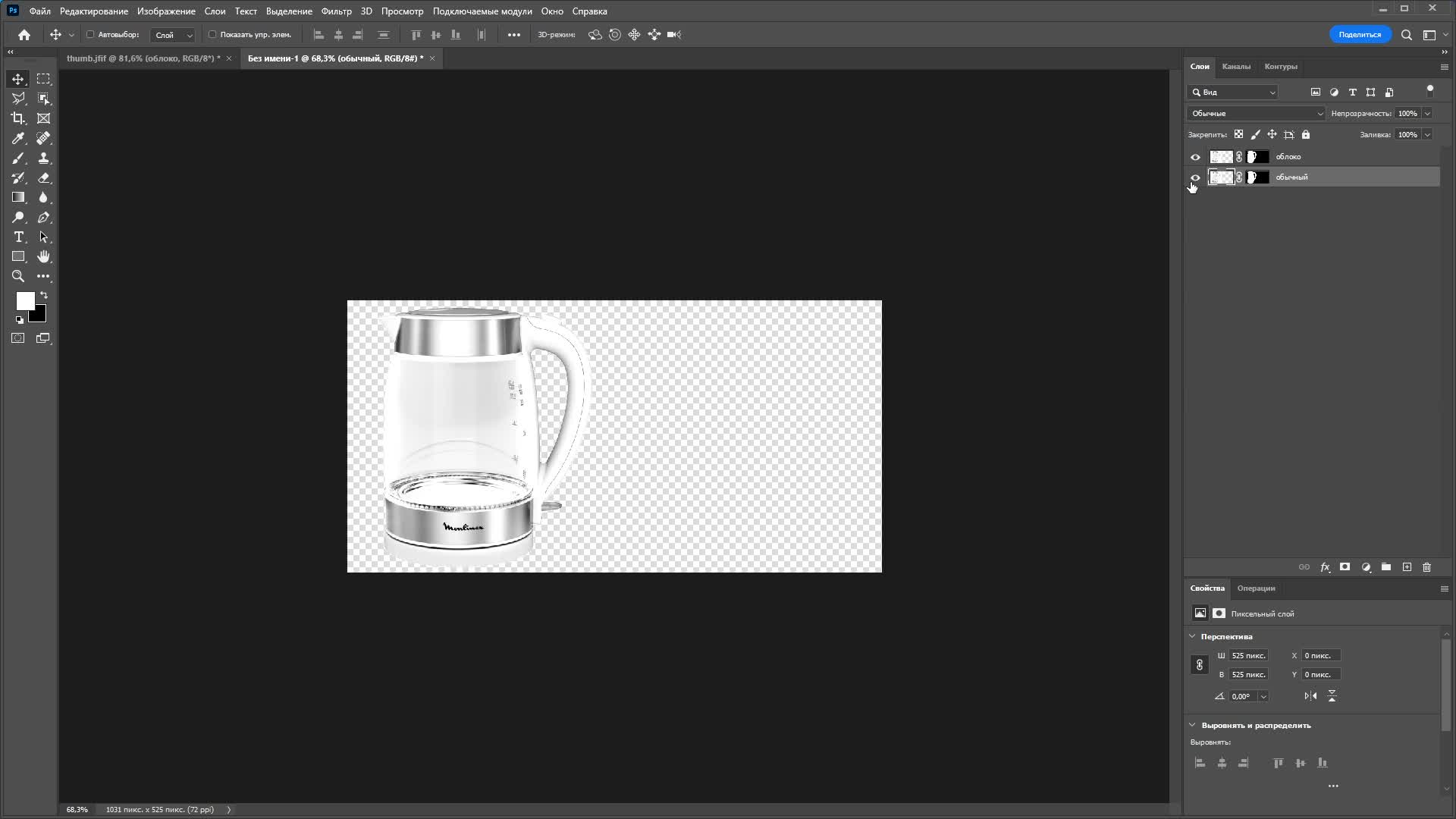1456x819 pixels.
Task: Click the white foreground color swatch
Action: coord(24,301)
